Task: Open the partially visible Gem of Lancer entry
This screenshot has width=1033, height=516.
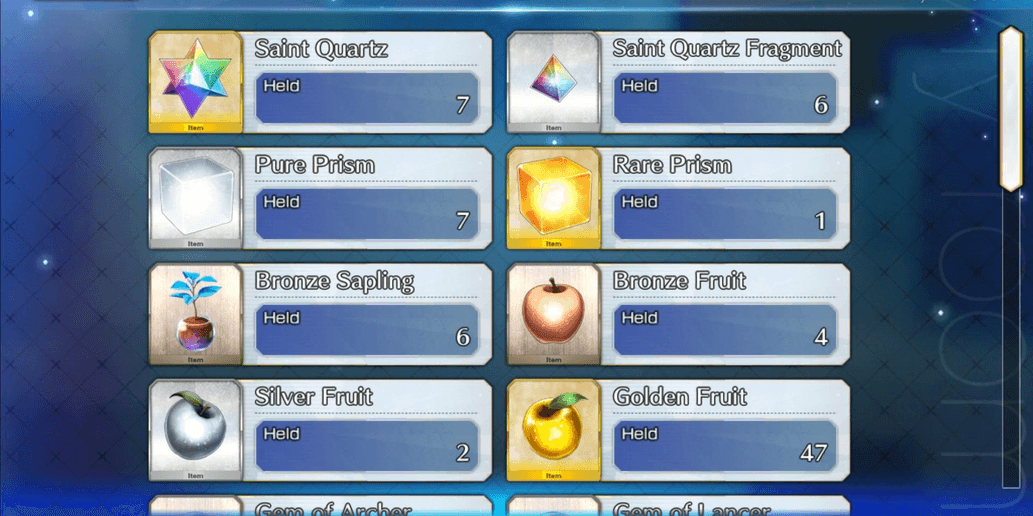Action: (678, 505)
